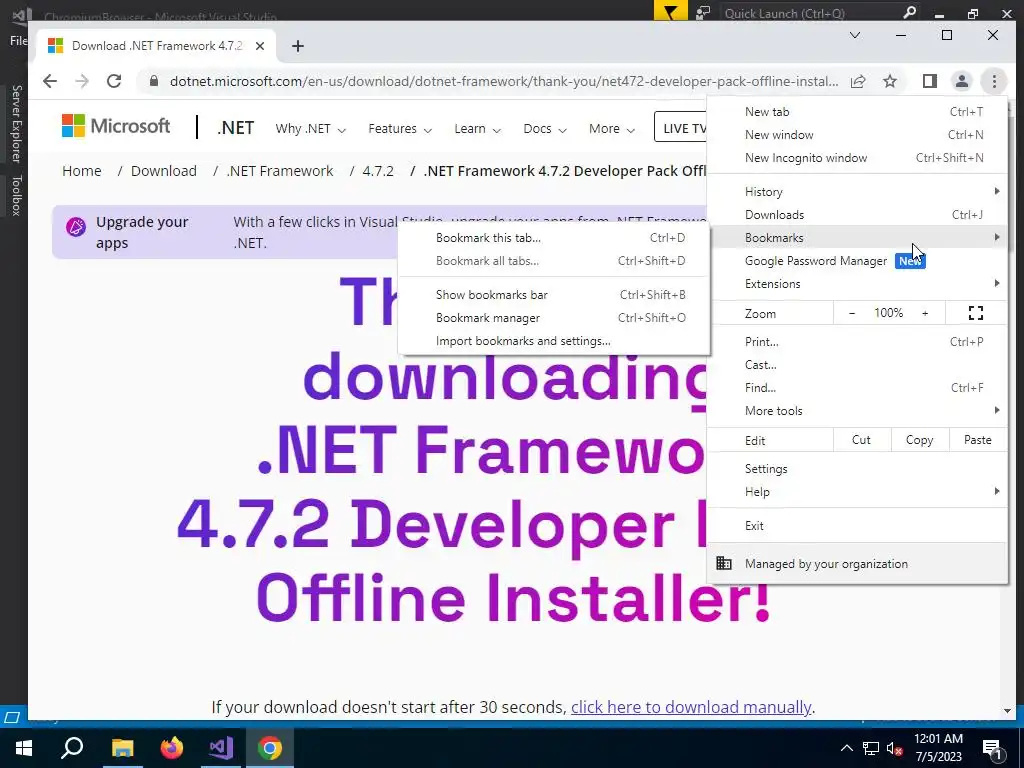Viewport: 1024px width, 768px height.
Task: Click the Chrome taskbar icon
Action: tap(270, 748)
